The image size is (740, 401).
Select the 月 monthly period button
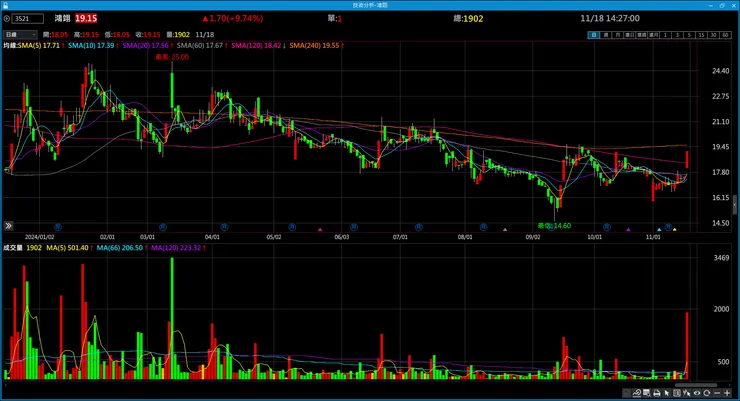point(618,35)
